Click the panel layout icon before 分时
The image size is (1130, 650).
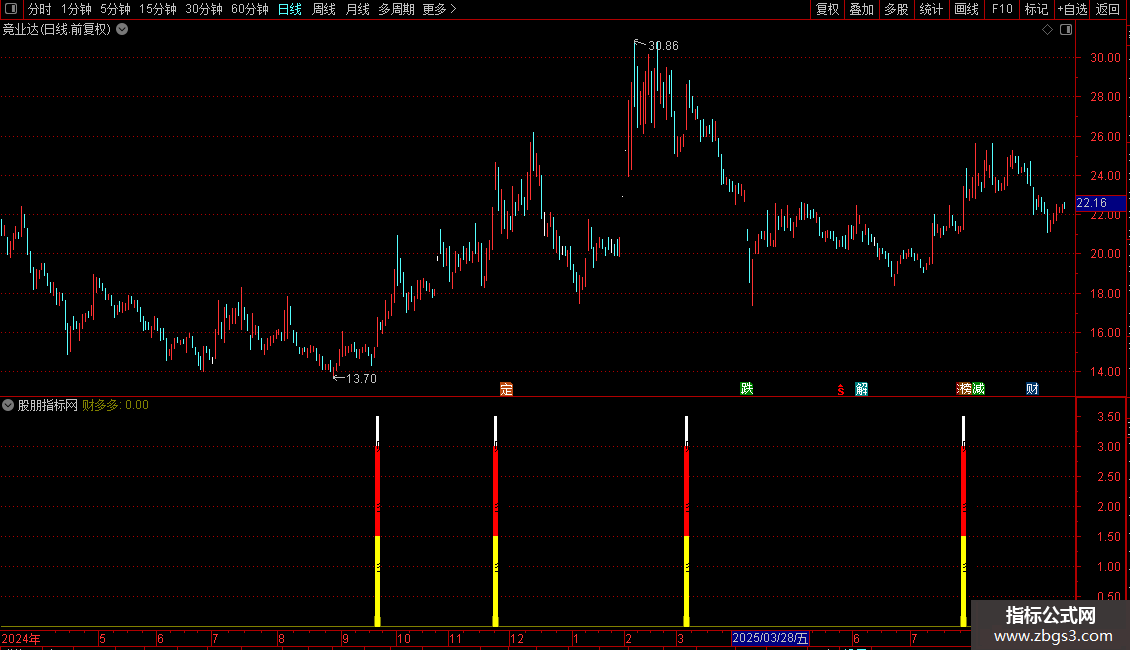click(11, 9)
